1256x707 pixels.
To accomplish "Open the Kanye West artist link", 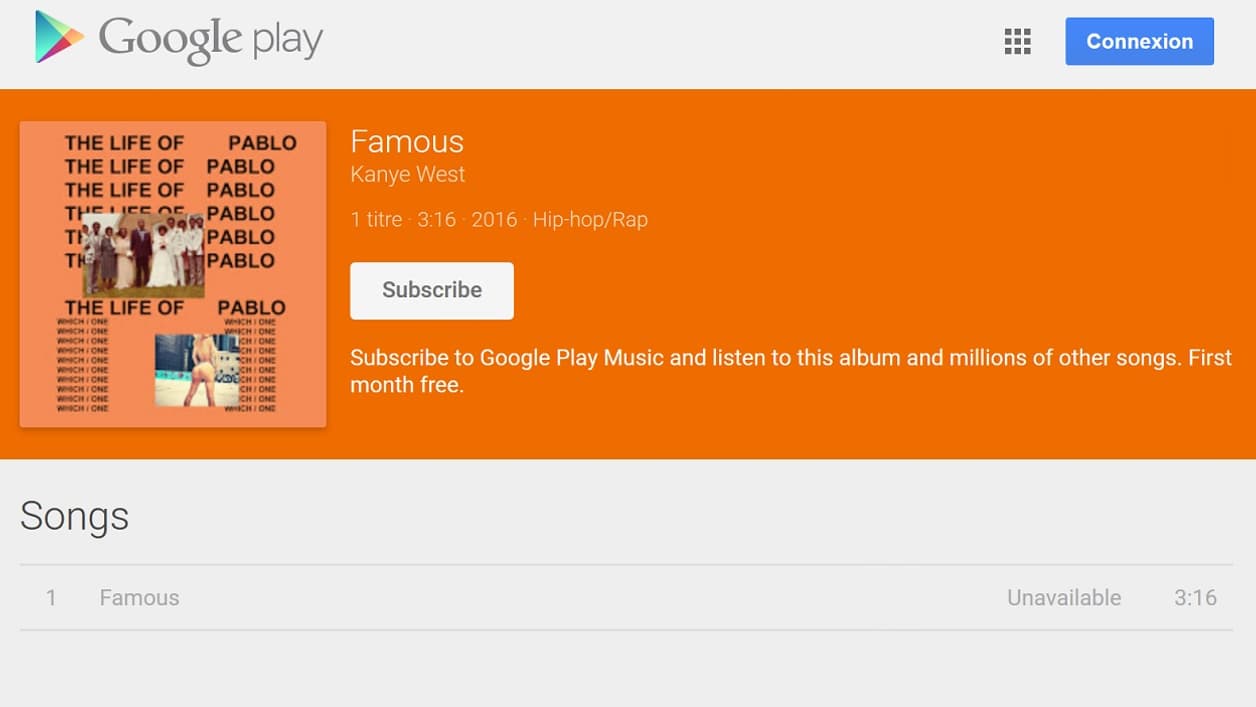I will point(407,174).
